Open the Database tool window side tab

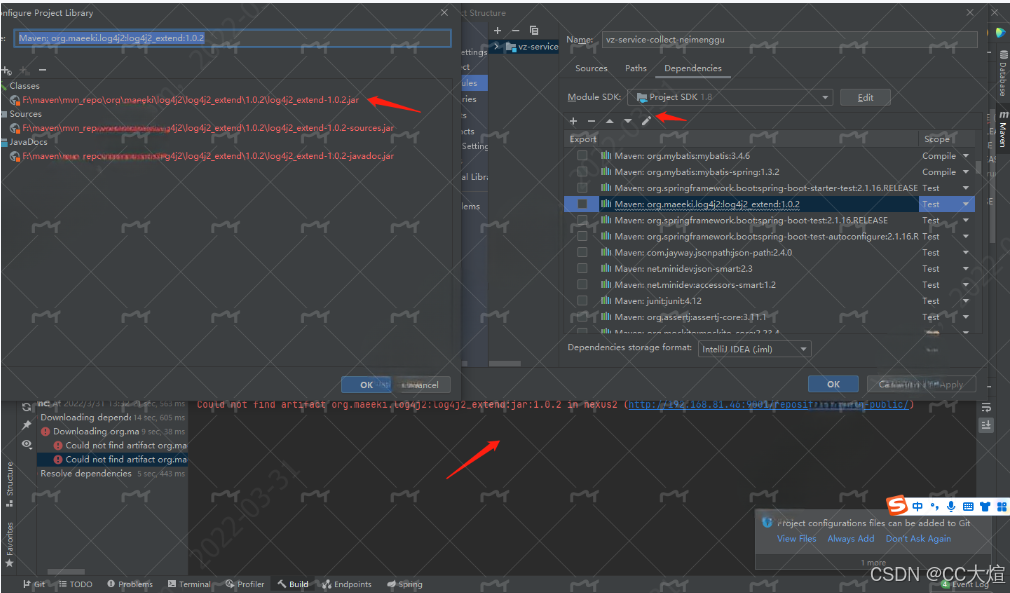coord(1003,74)
